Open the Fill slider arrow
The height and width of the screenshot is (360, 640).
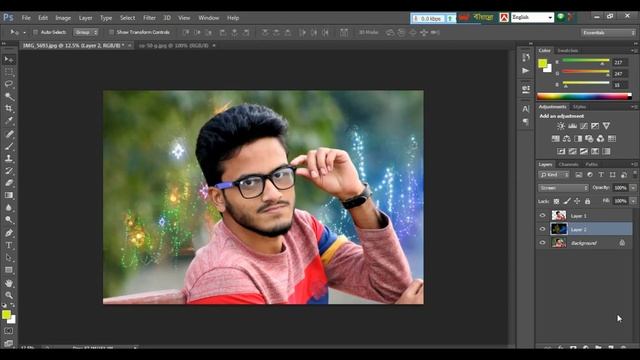633,201
